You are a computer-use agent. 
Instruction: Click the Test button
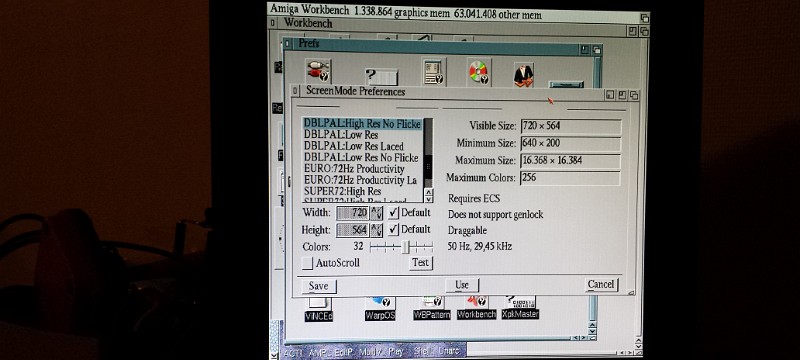[x=421, y=263]
